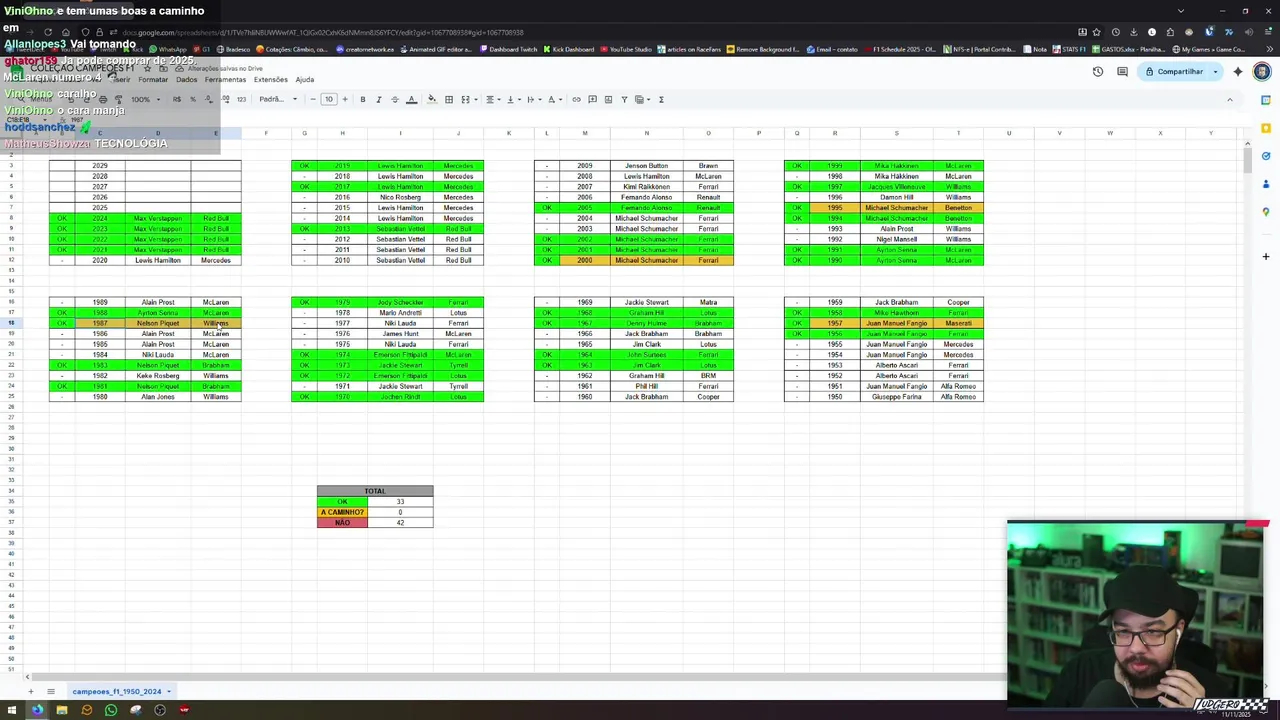Open the YouTube Studio bookmark
Screen dimensions: 1280x720
click(624, 49)
